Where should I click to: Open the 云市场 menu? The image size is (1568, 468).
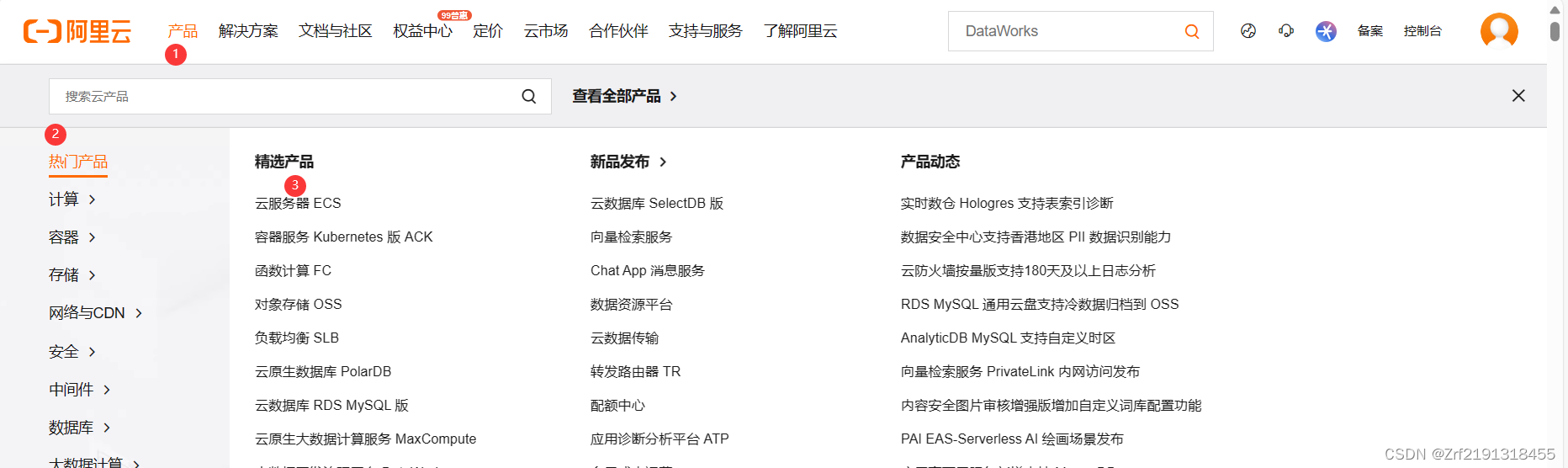(x=546, y=31)
